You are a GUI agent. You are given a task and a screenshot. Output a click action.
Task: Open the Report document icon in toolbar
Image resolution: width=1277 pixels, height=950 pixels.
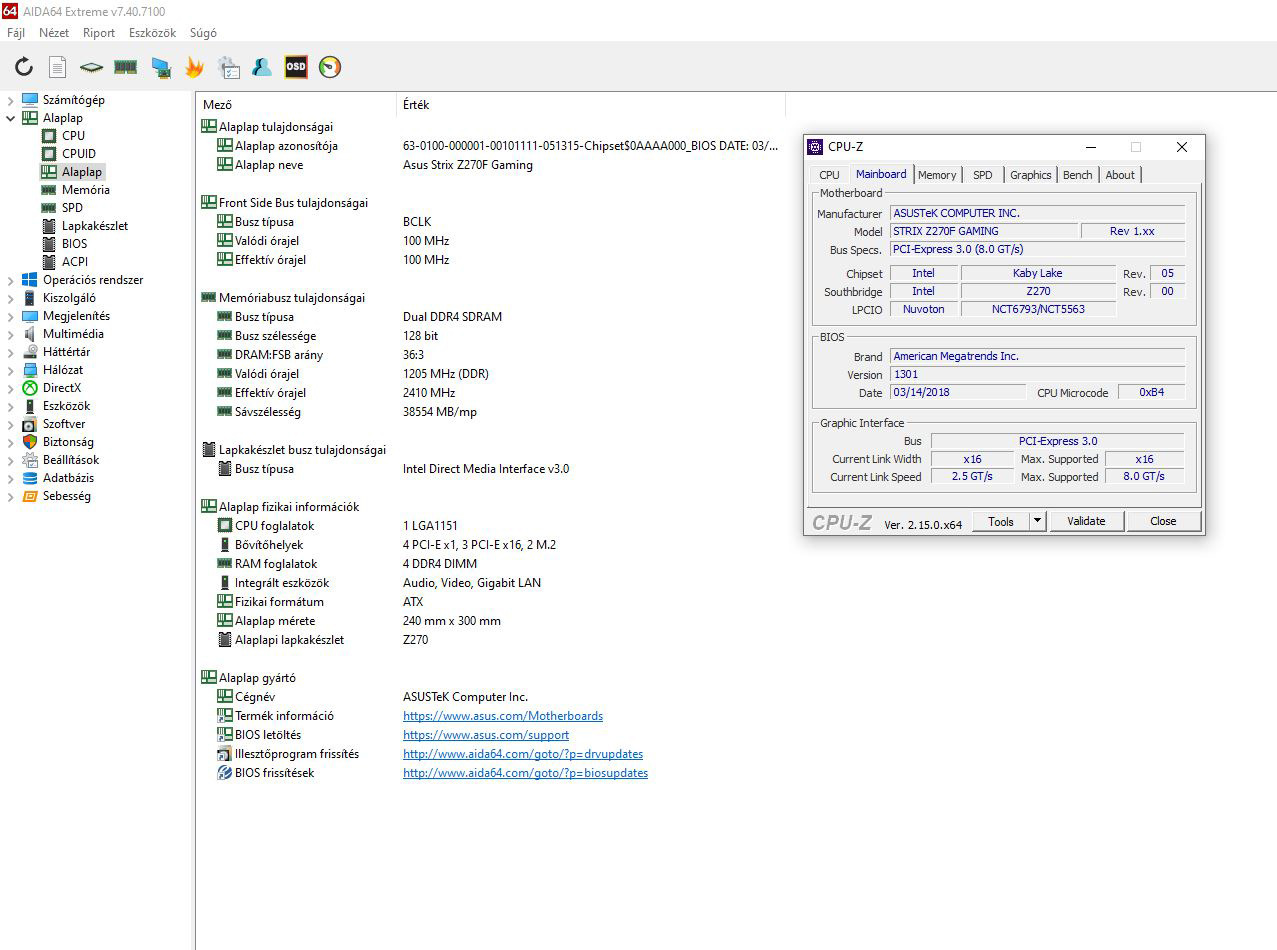(58, 67)
